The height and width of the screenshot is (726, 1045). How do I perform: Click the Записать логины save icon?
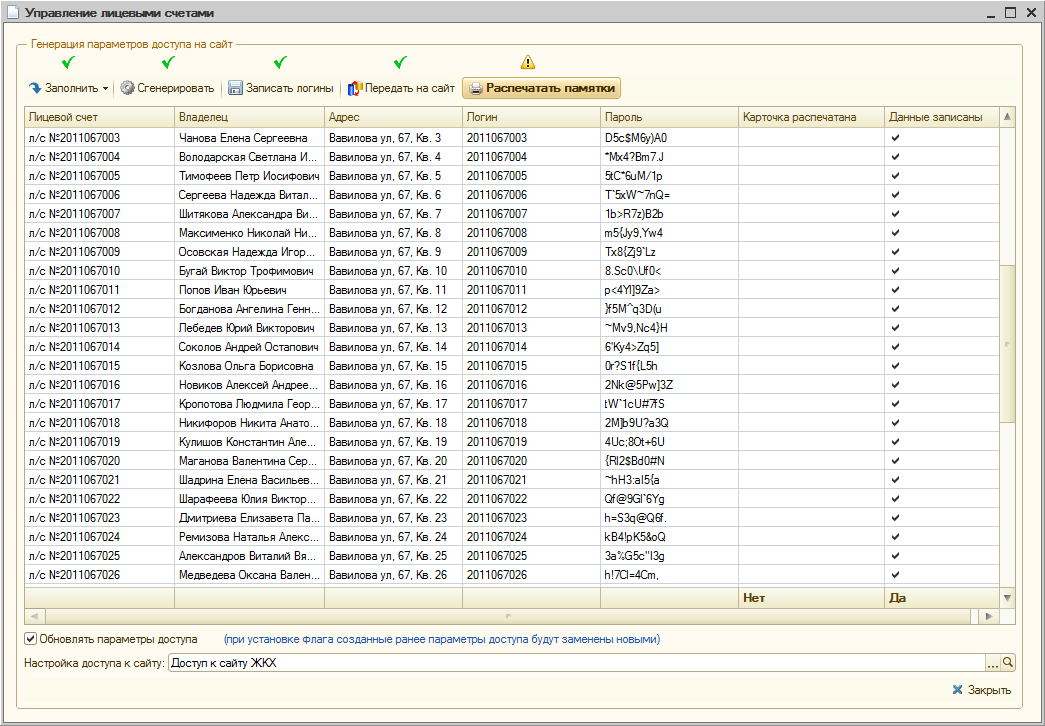pyautogui.click(x=235, y=88)
